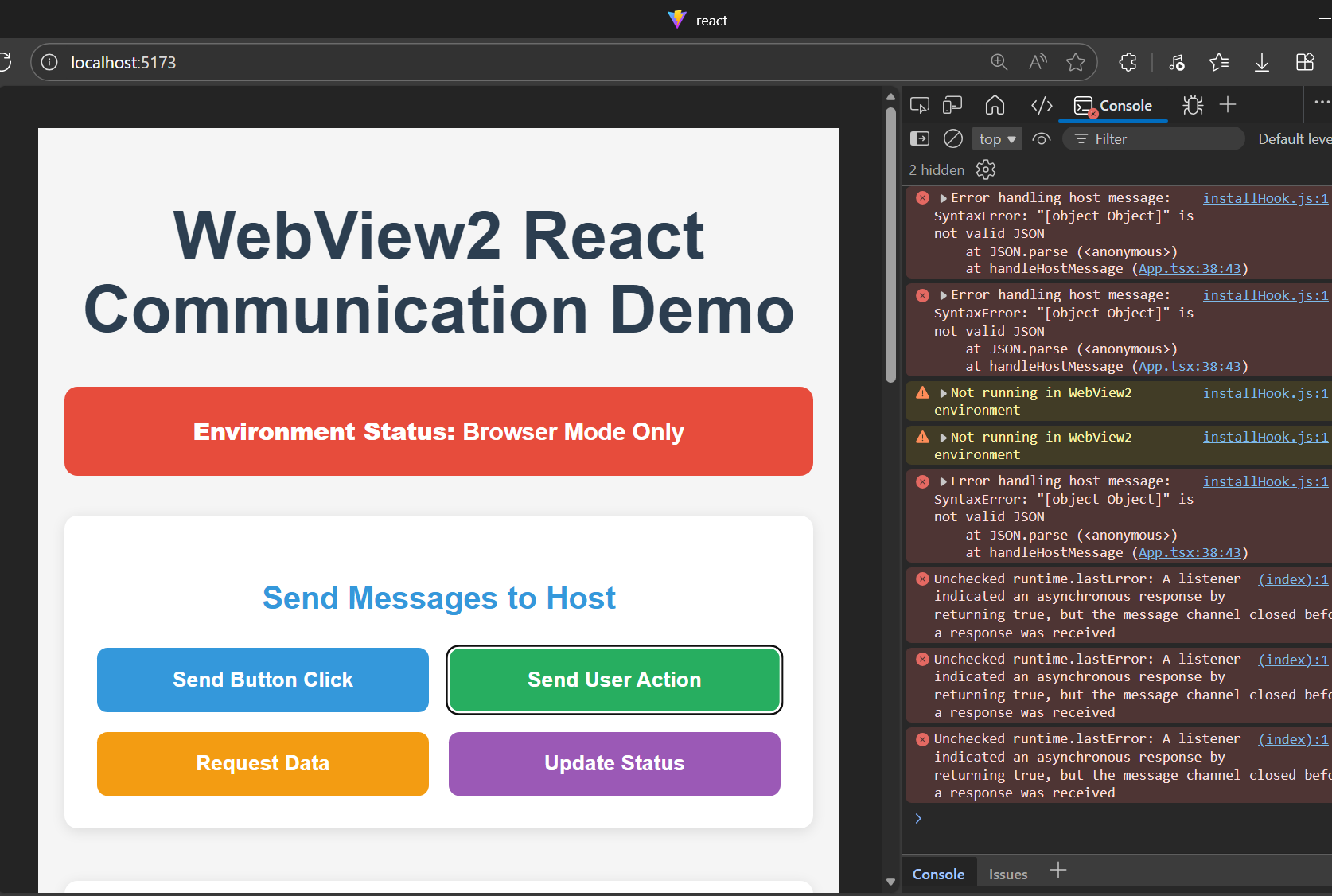Toggle the console sidebar panel
1332x896 pixels.
tap(920, 138)
